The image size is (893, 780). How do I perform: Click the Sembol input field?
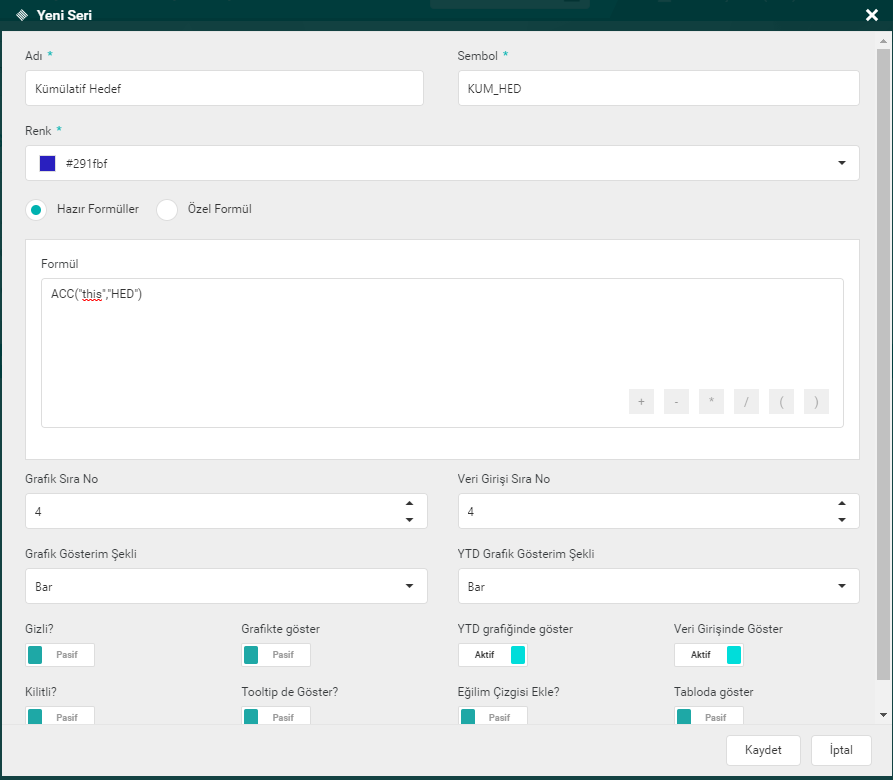click(658, 88)
